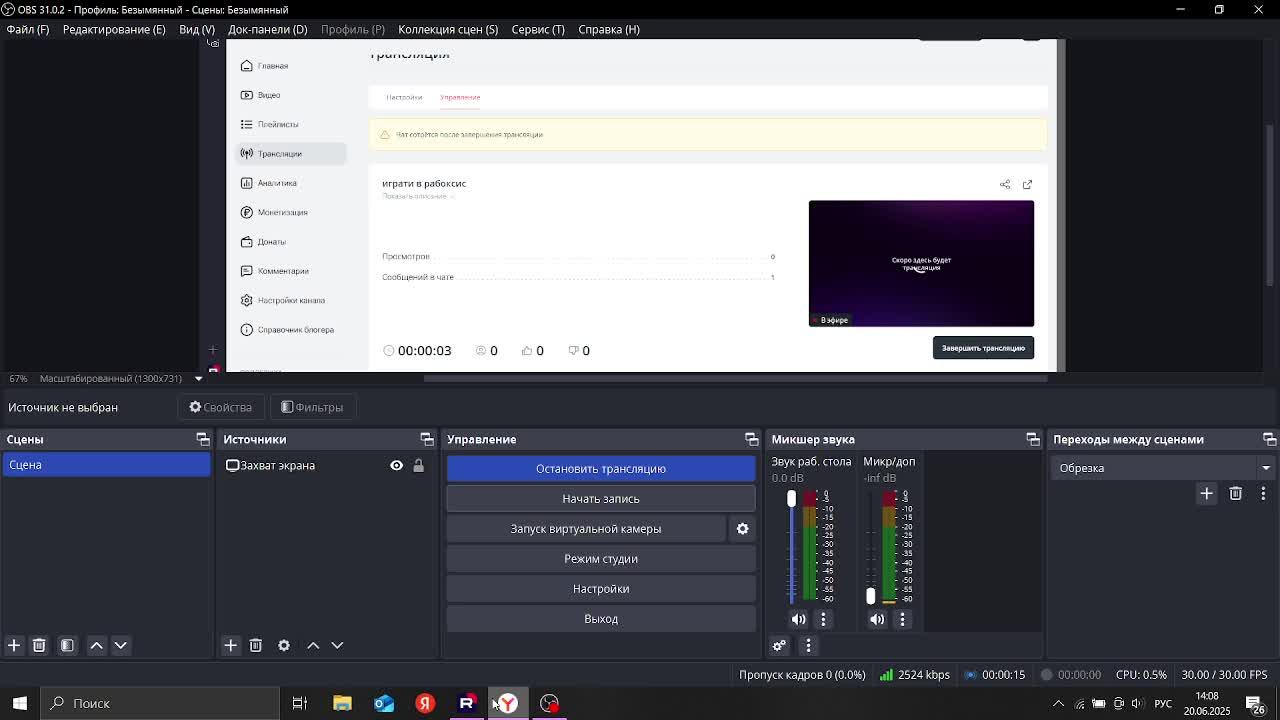Pop out the Управление dock panel
This screenshot has width=1280, height=720.
coord(751,440)
